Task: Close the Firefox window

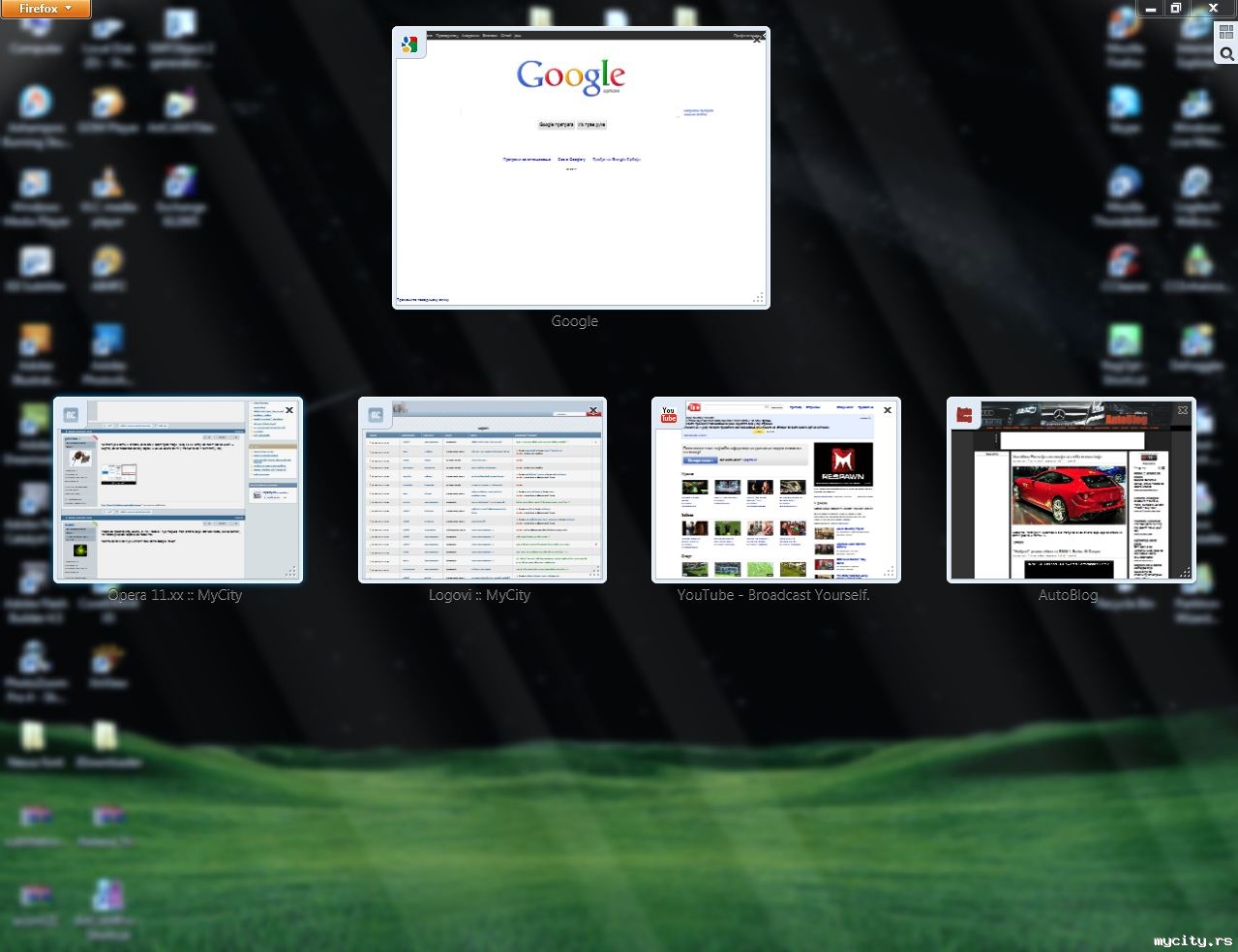Action: [1213, 8]
